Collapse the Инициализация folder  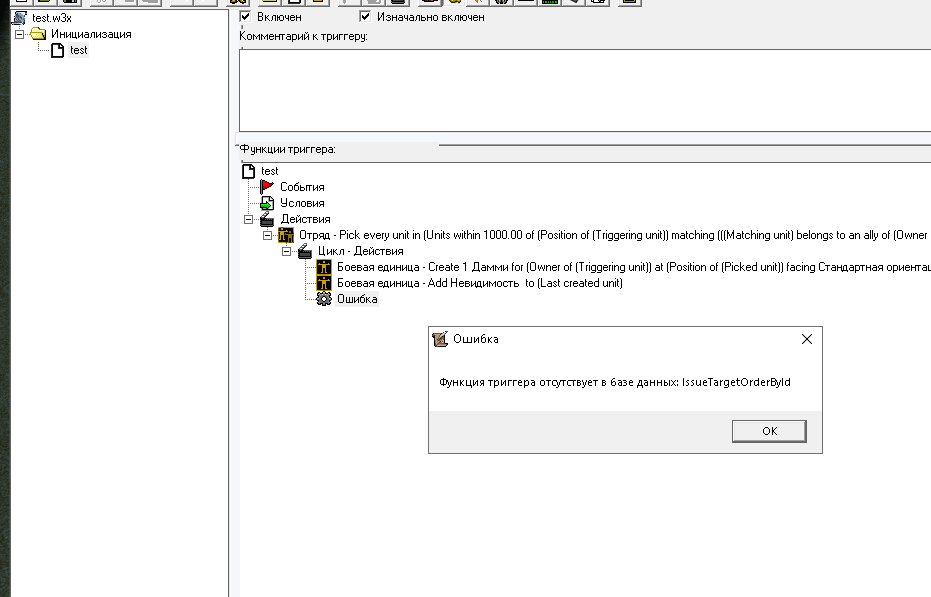click(20, 34)
